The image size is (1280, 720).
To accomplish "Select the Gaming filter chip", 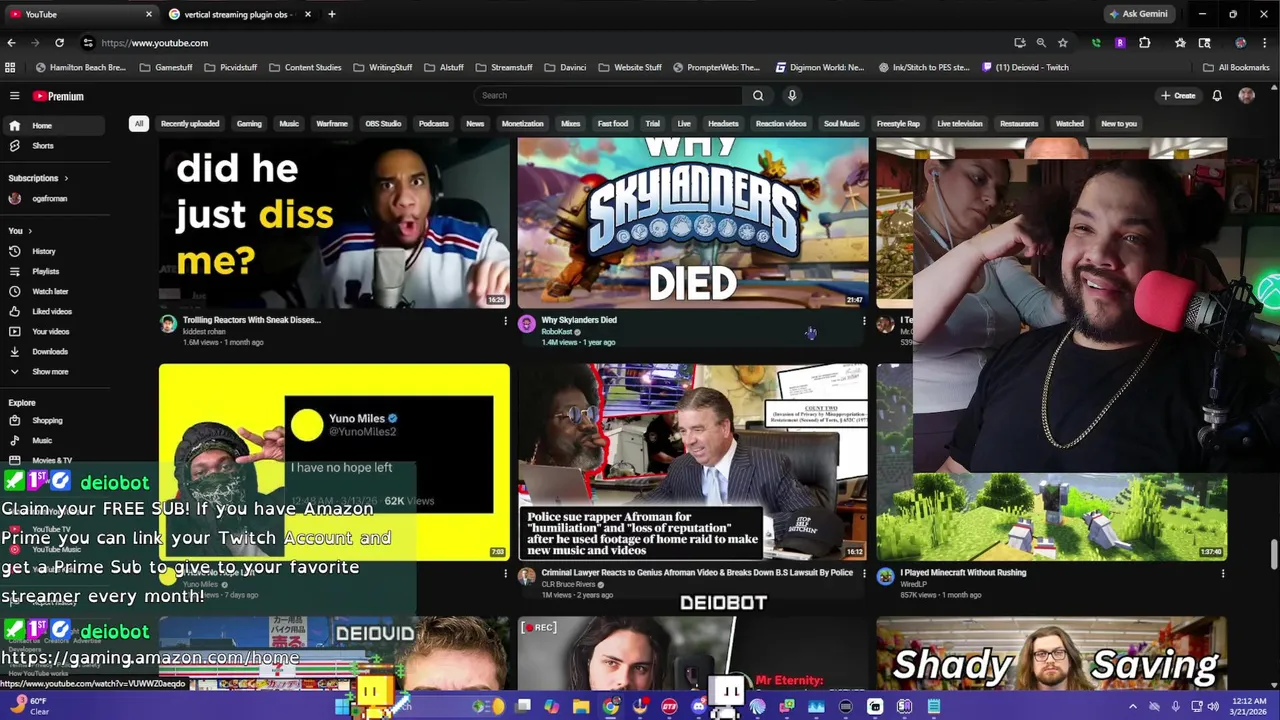I will [249, 124].
